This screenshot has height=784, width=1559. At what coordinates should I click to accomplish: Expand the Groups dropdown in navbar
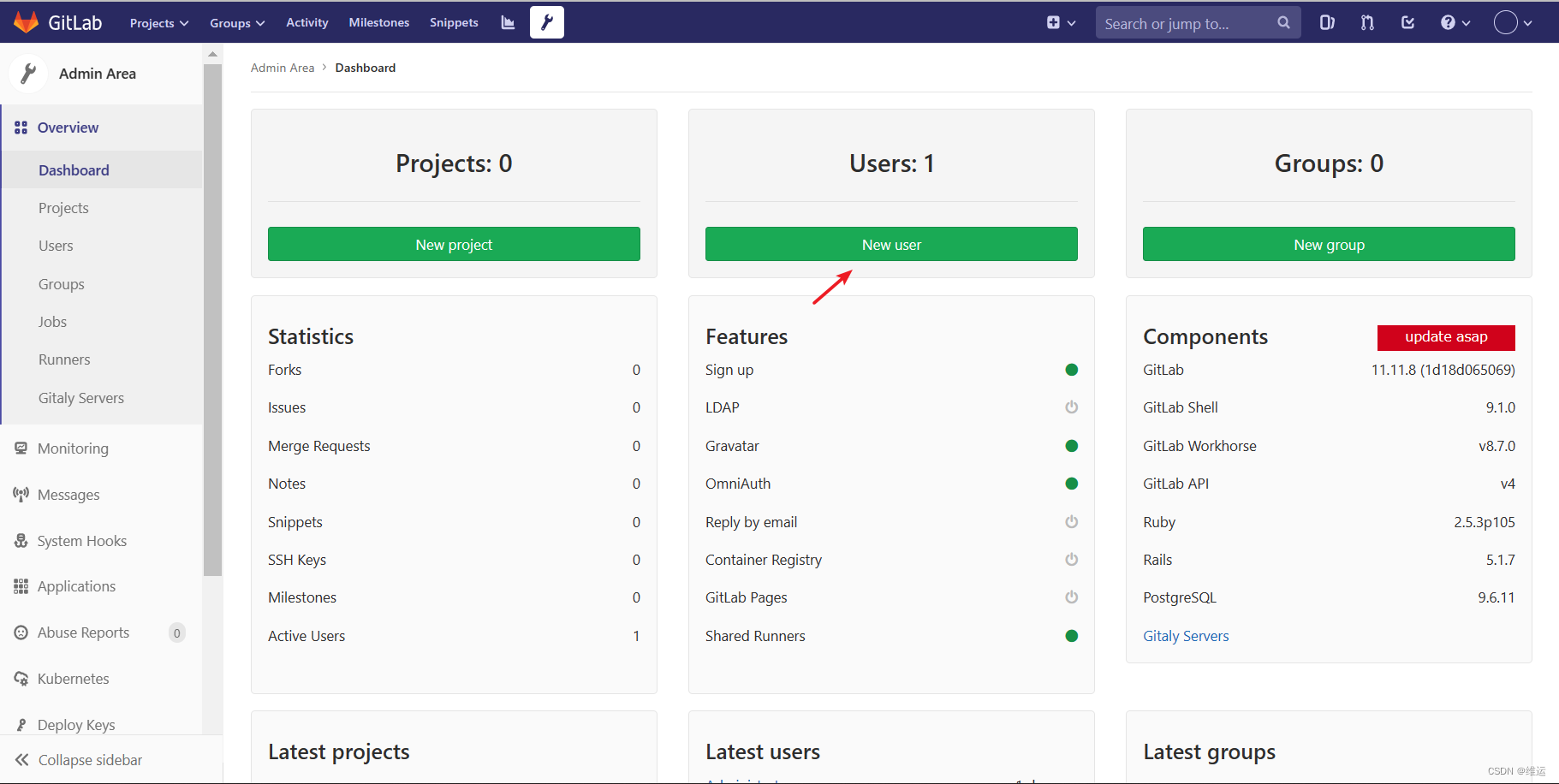coord(237,23)
